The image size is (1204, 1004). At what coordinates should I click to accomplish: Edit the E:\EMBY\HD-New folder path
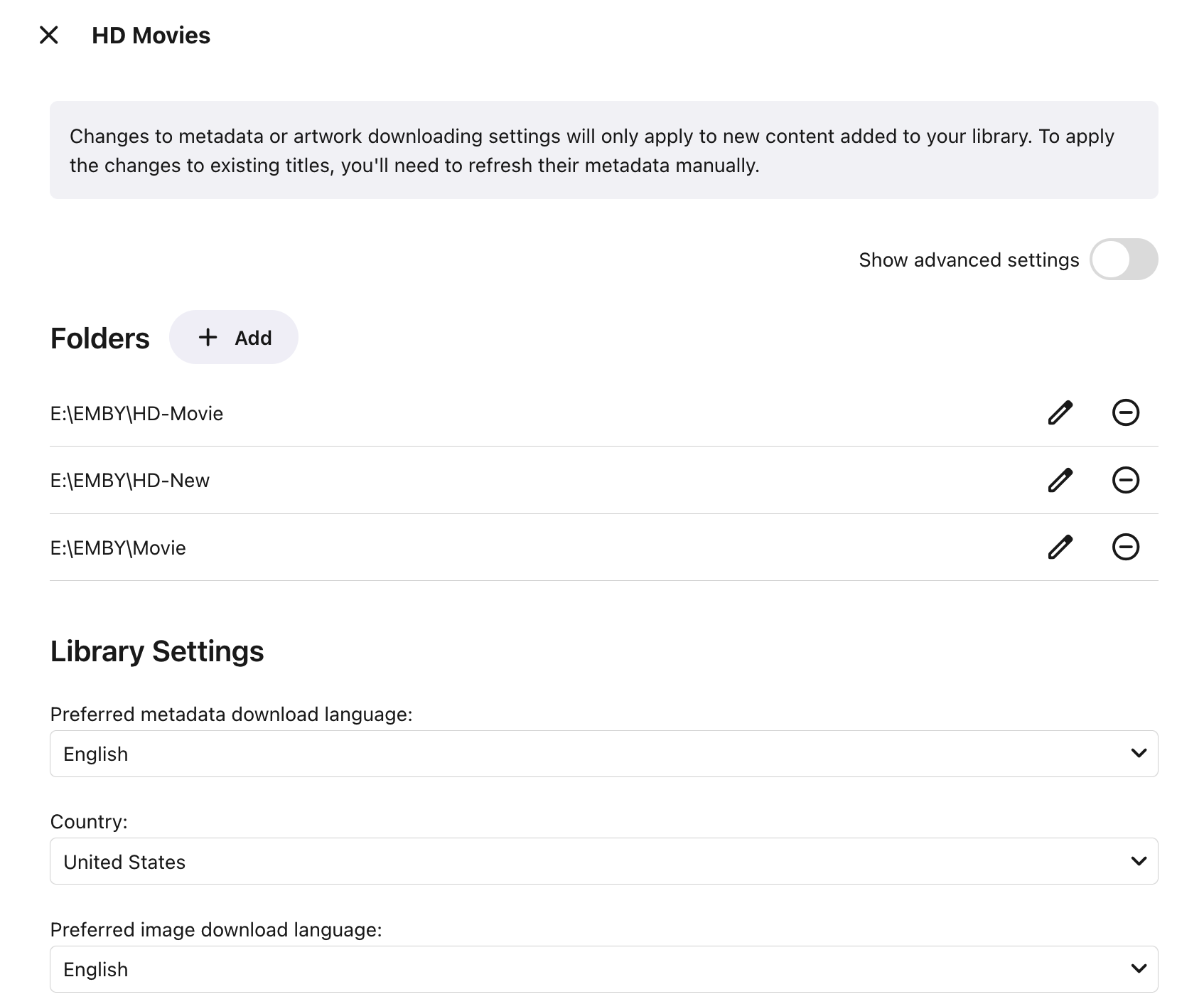[x=1060, y=480]
